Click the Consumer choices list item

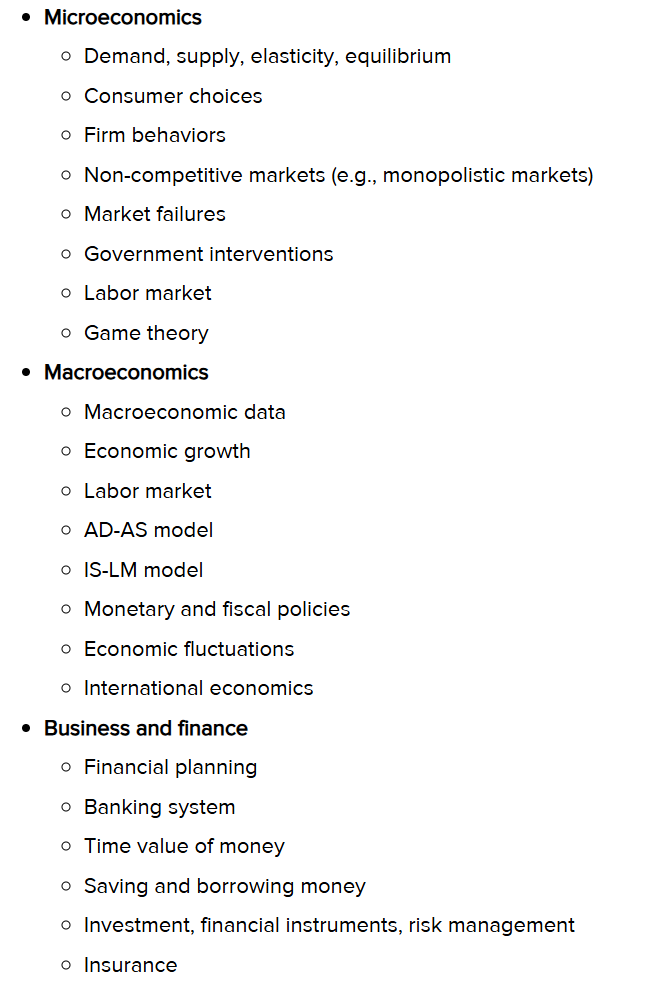[x=173, y=96]
